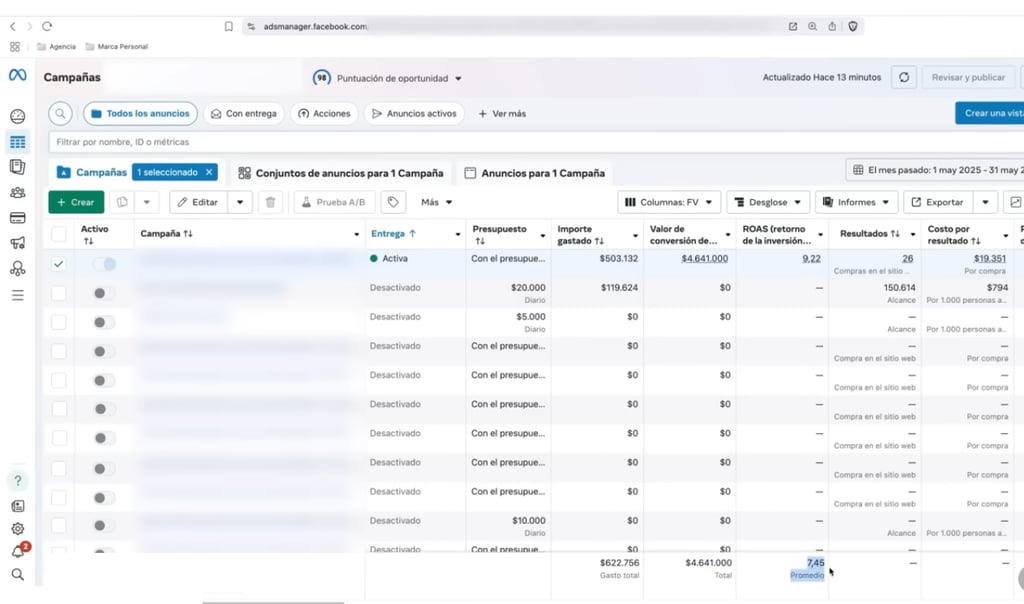
Task: Check the select-all header checkbox
Action: [59, 234]
